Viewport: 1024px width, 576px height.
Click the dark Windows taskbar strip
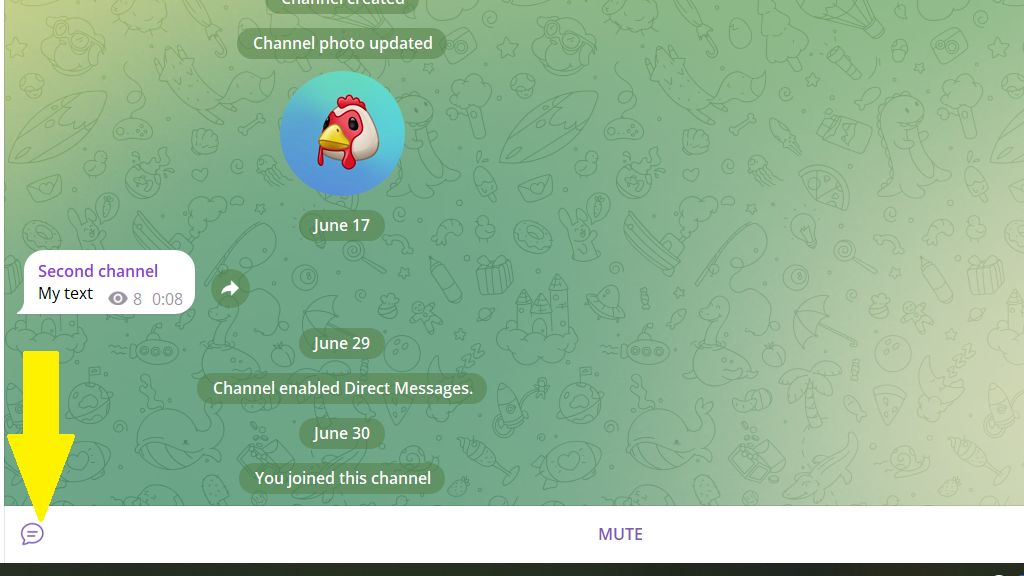[512, 569]
